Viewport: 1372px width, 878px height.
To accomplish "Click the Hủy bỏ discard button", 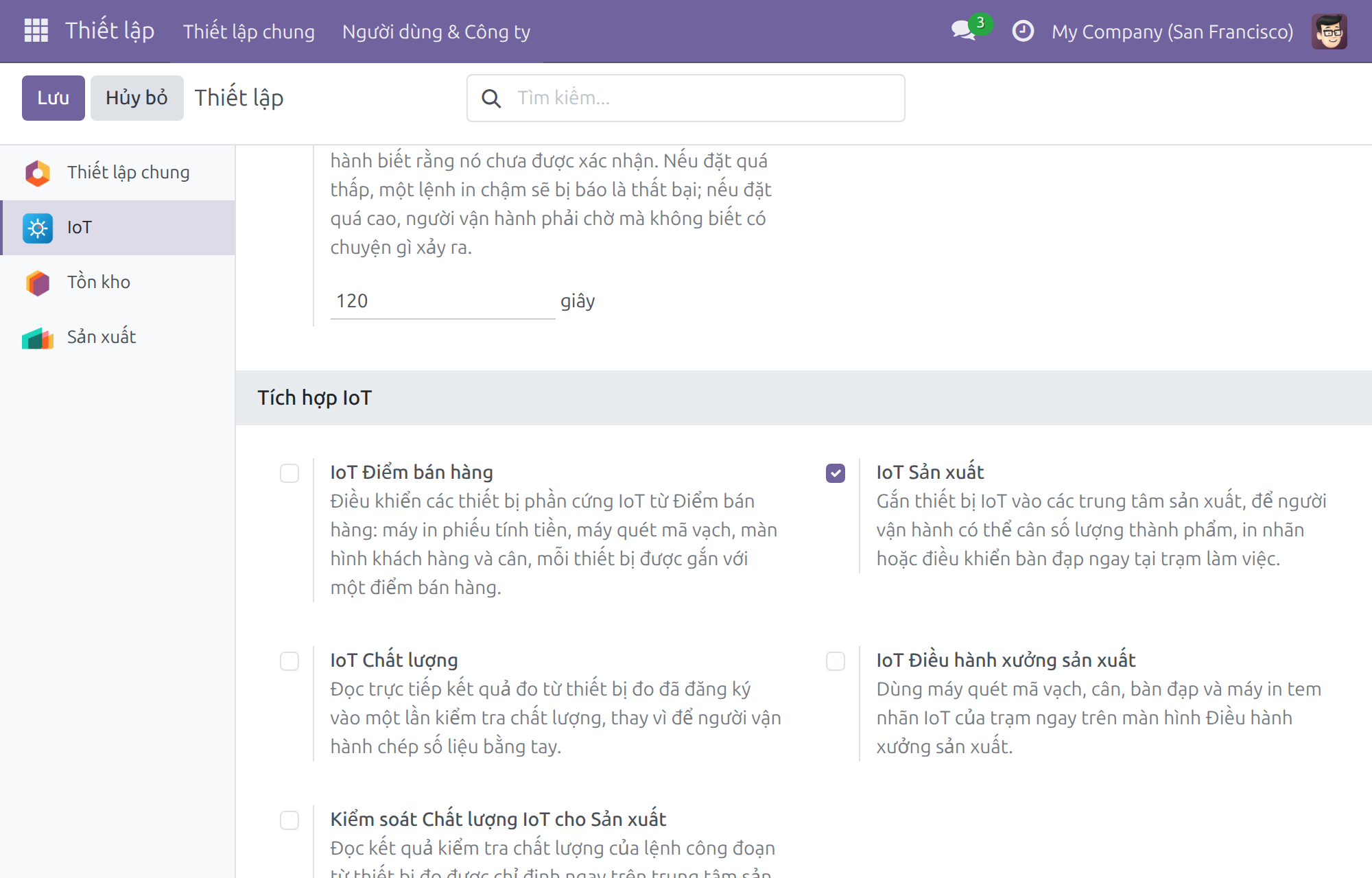I will coord(137,98).
